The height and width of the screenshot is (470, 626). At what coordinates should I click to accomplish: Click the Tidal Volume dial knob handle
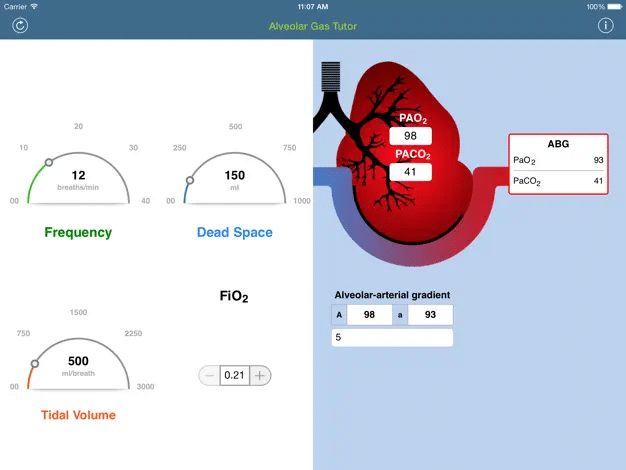35,363
